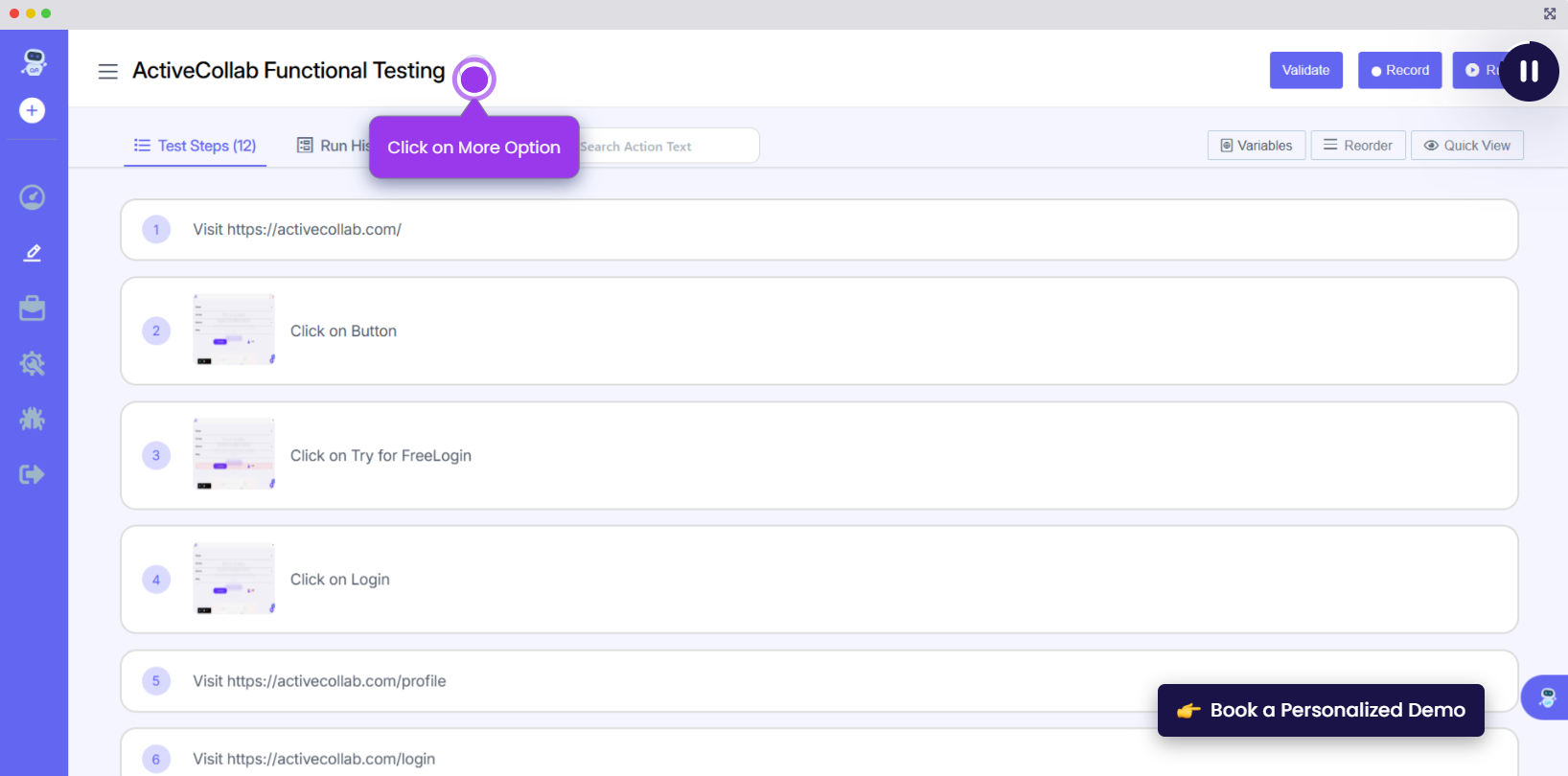Open the briefcase projects icon
The height and width of the screenshot is (776, 1568).
[x=33, y=308]
